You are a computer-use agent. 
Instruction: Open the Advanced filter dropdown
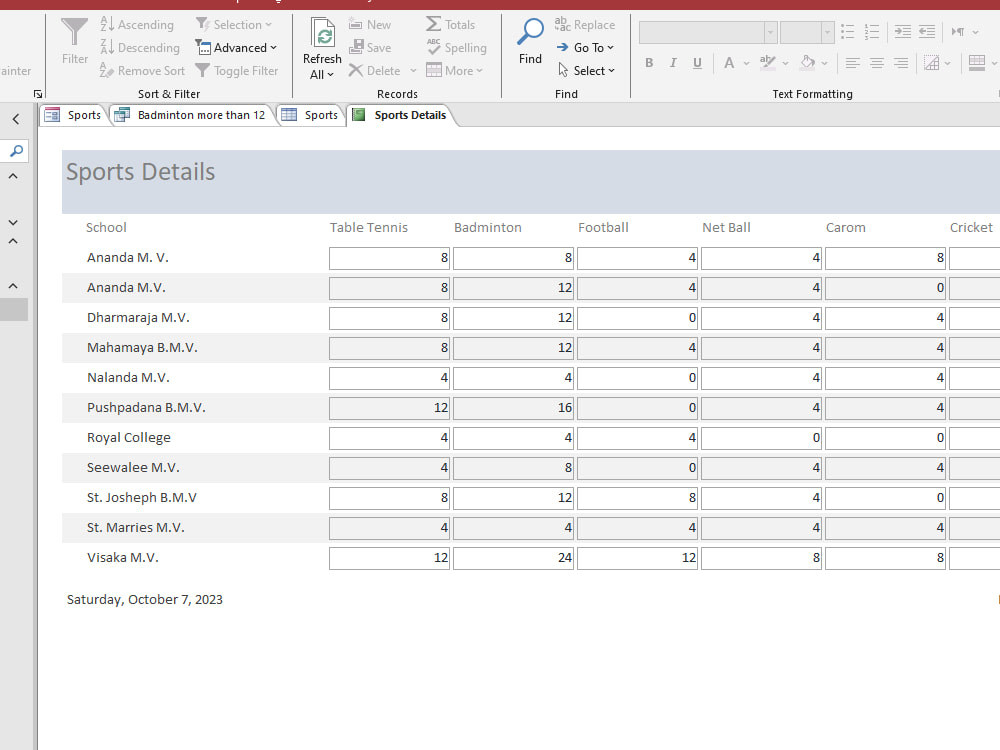(x=237, y=47)
